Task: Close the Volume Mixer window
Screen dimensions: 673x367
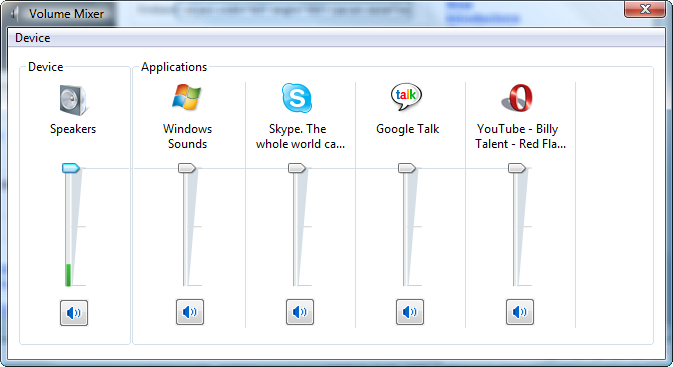Action: 645,9
